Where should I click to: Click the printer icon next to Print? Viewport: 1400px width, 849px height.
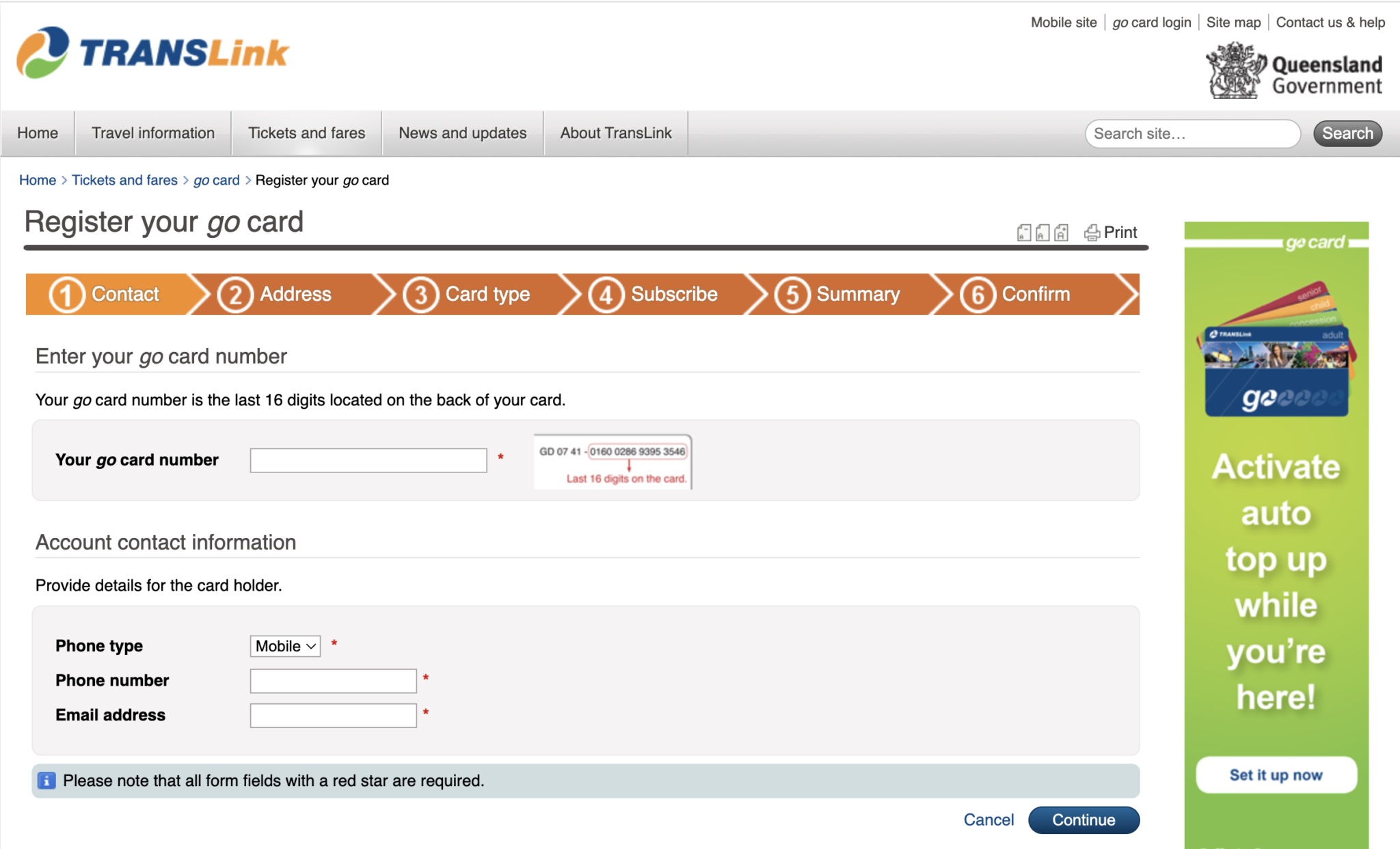point(1092,232)
